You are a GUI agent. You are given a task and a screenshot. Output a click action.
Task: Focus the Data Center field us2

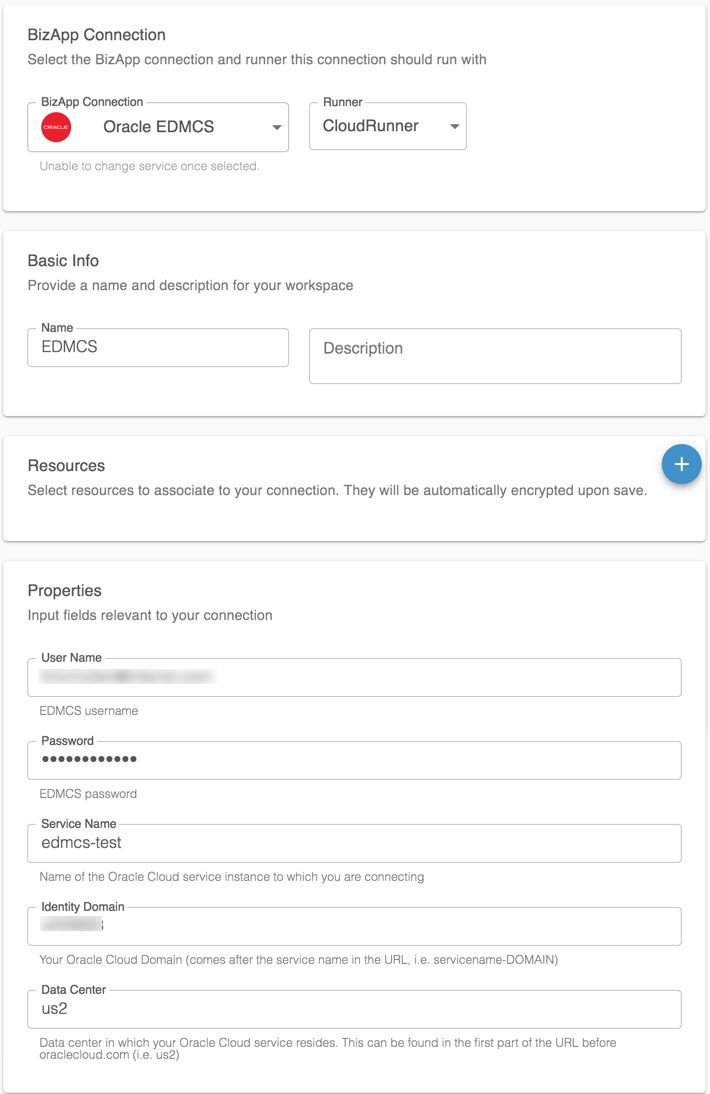(x=354, y=1009)
